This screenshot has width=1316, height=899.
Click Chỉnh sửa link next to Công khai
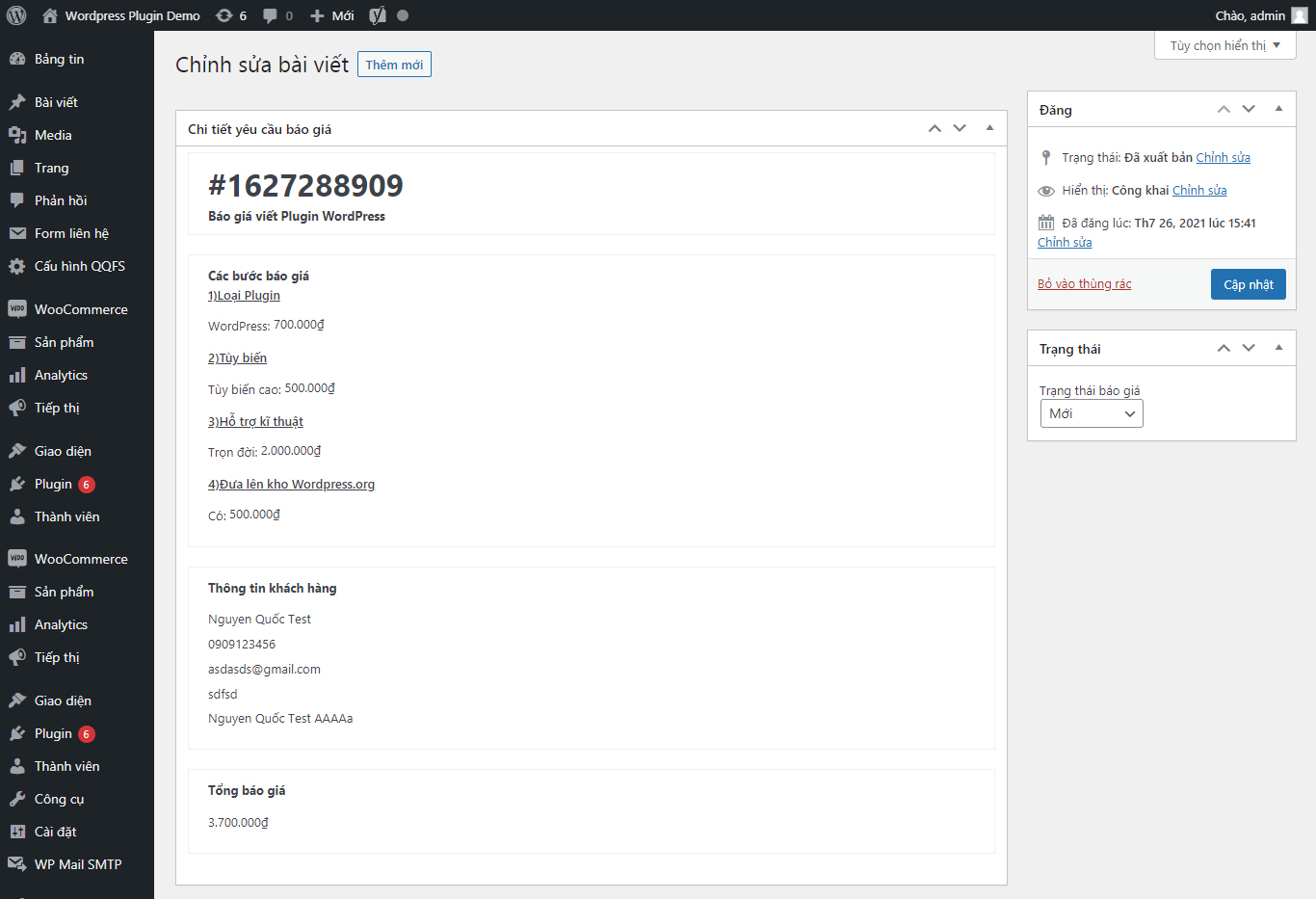(1199, 190)
